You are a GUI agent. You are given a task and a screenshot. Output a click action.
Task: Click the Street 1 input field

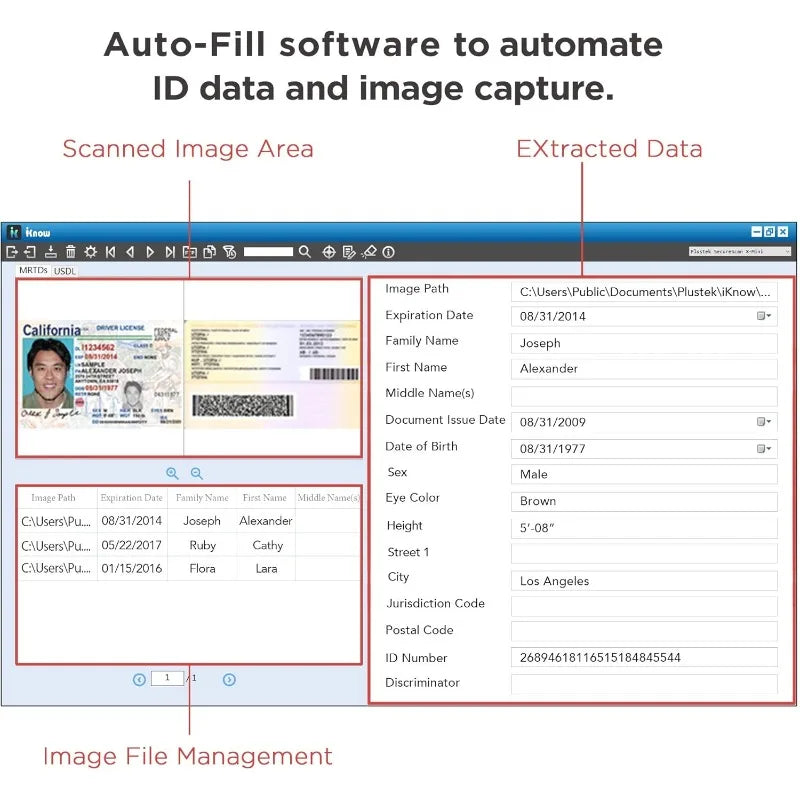tap(643, 554)
